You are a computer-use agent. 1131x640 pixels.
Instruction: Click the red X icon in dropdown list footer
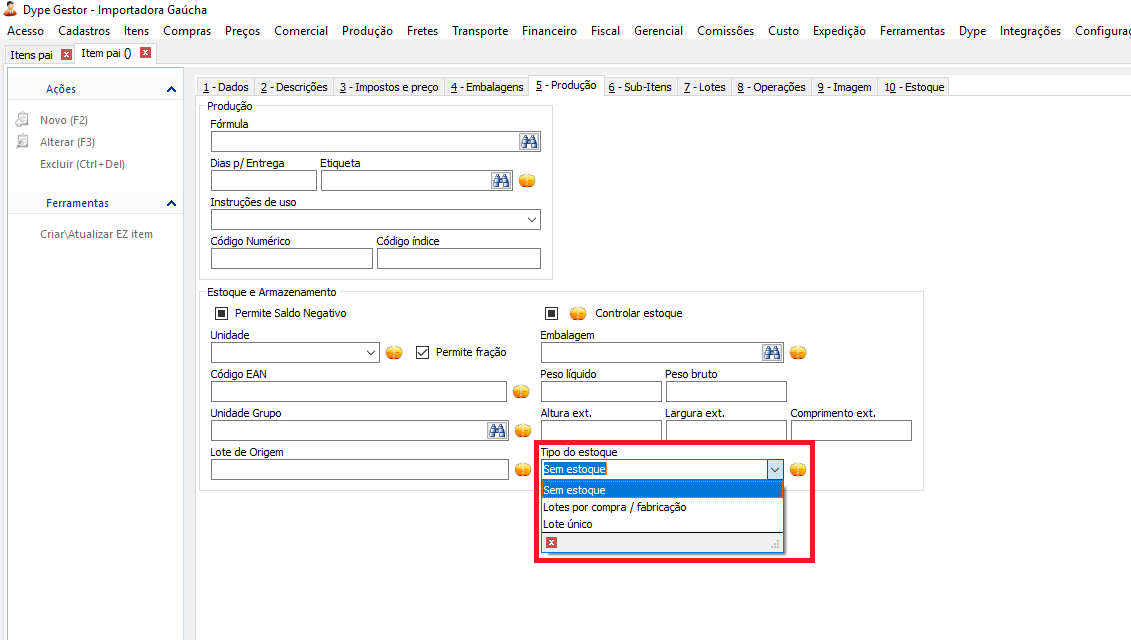pos(551,543)
